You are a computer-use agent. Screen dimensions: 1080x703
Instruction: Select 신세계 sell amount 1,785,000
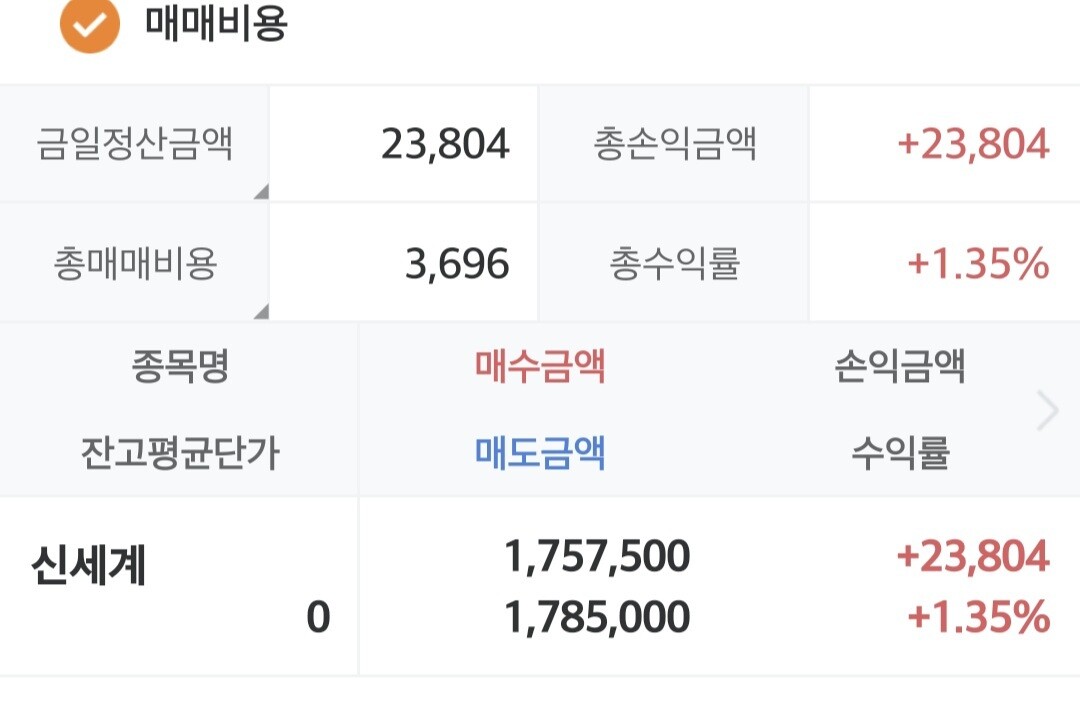pos(597,617)
